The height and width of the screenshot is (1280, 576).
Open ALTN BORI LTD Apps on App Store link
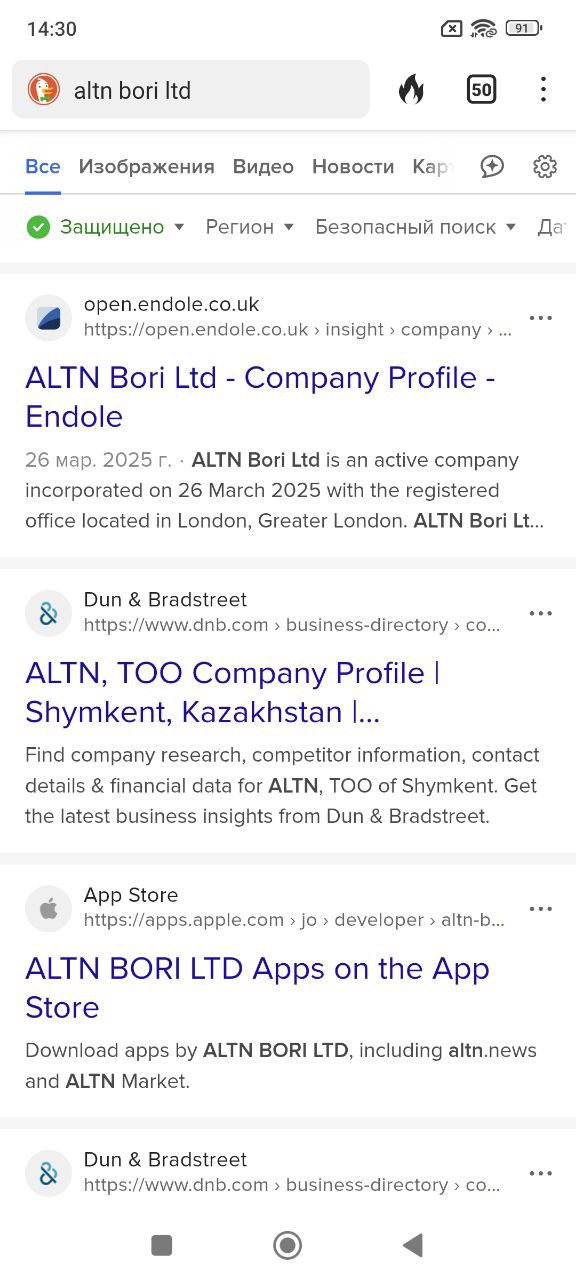pyautogui.click(x=257, y=988)
